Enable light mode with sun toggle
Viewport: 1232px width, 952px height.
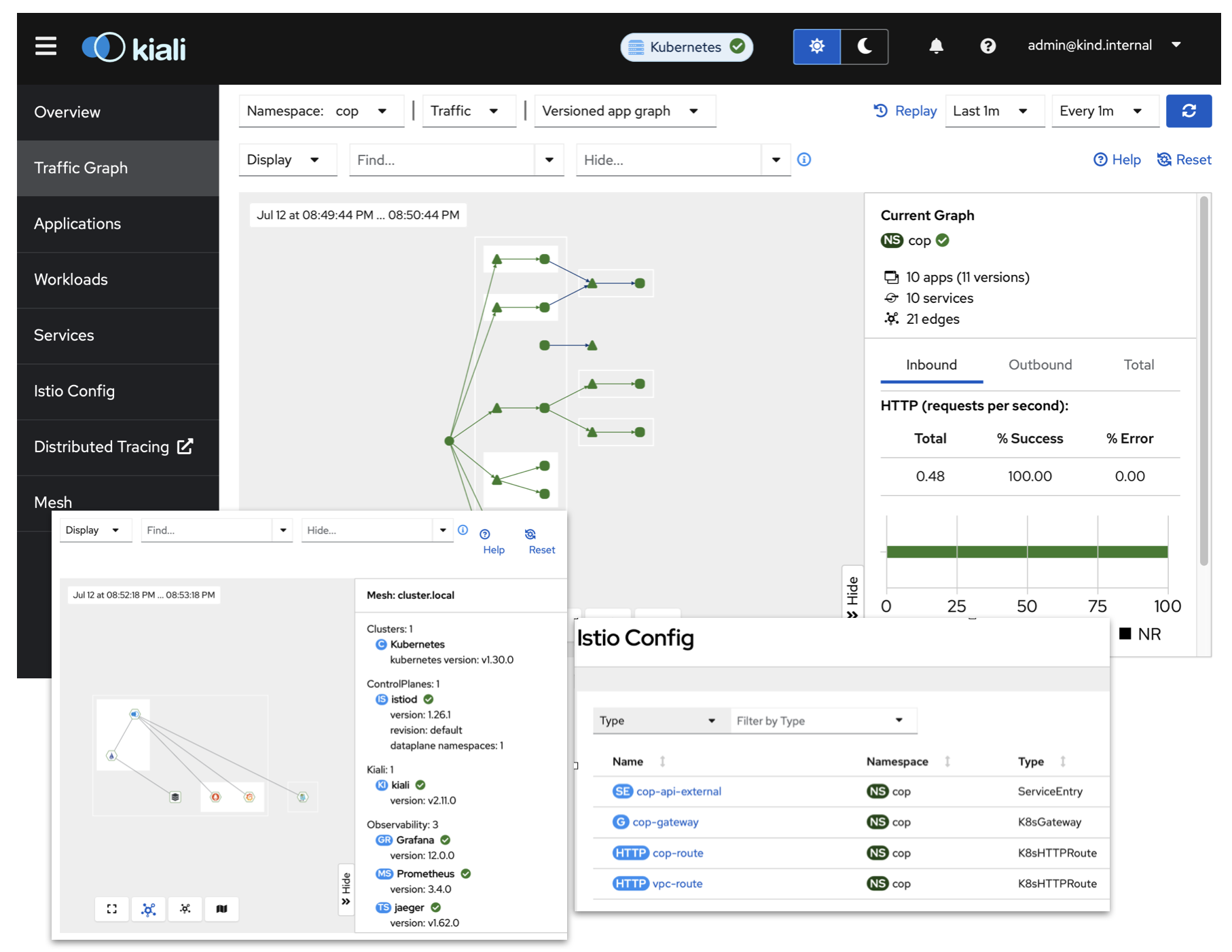click(816, 46)
